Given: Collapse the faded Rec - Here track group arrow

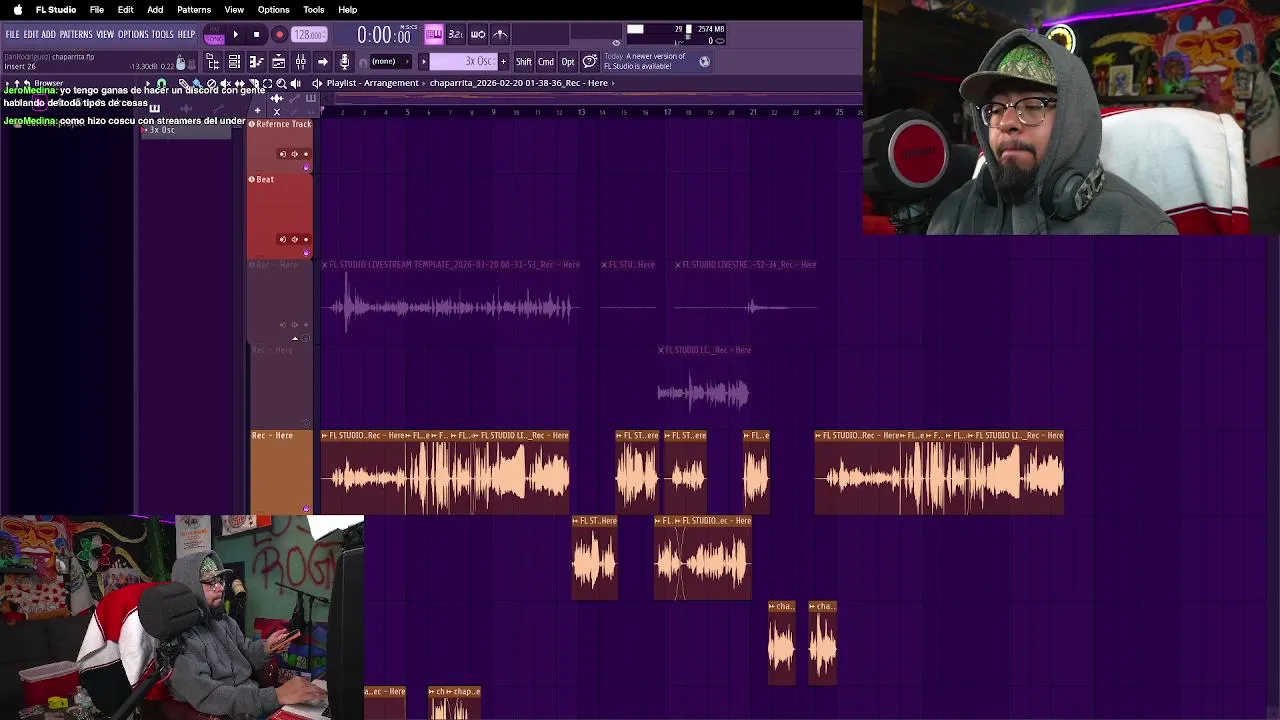Looking at the screenshot, I should point(294,338).
